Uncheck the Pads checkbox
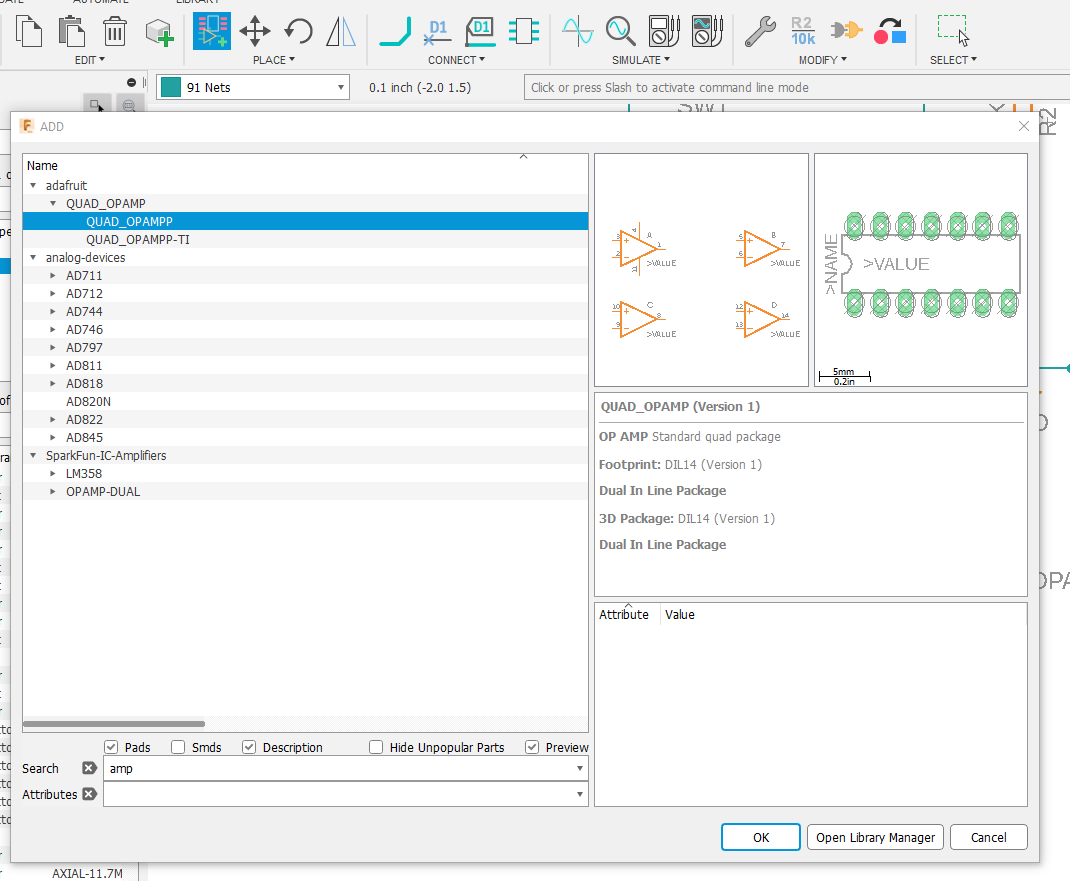 point(111,747)
